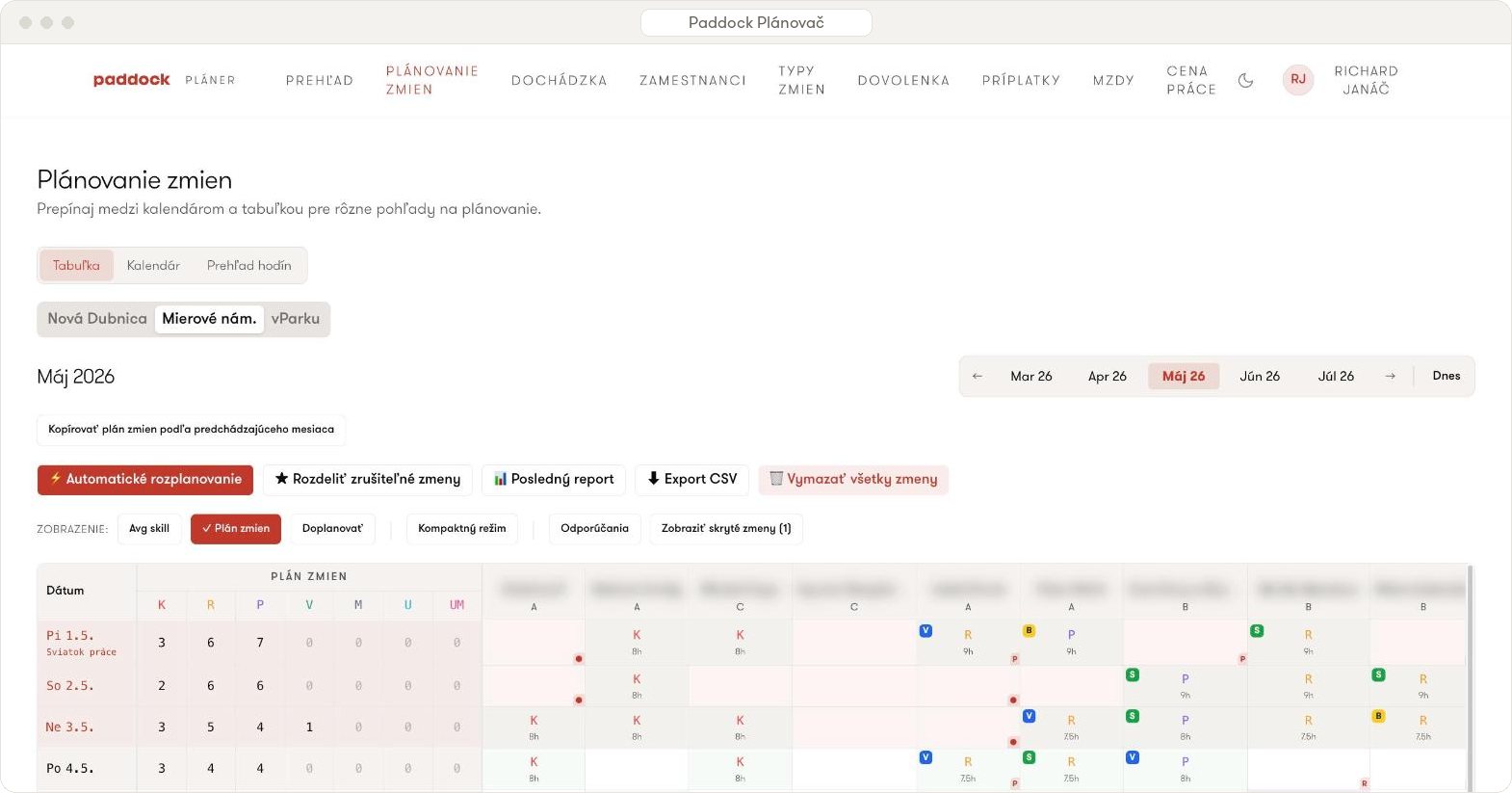Screen dimensions: 1512x793
Task: Open Posledný report
Action: pos(554,480)
